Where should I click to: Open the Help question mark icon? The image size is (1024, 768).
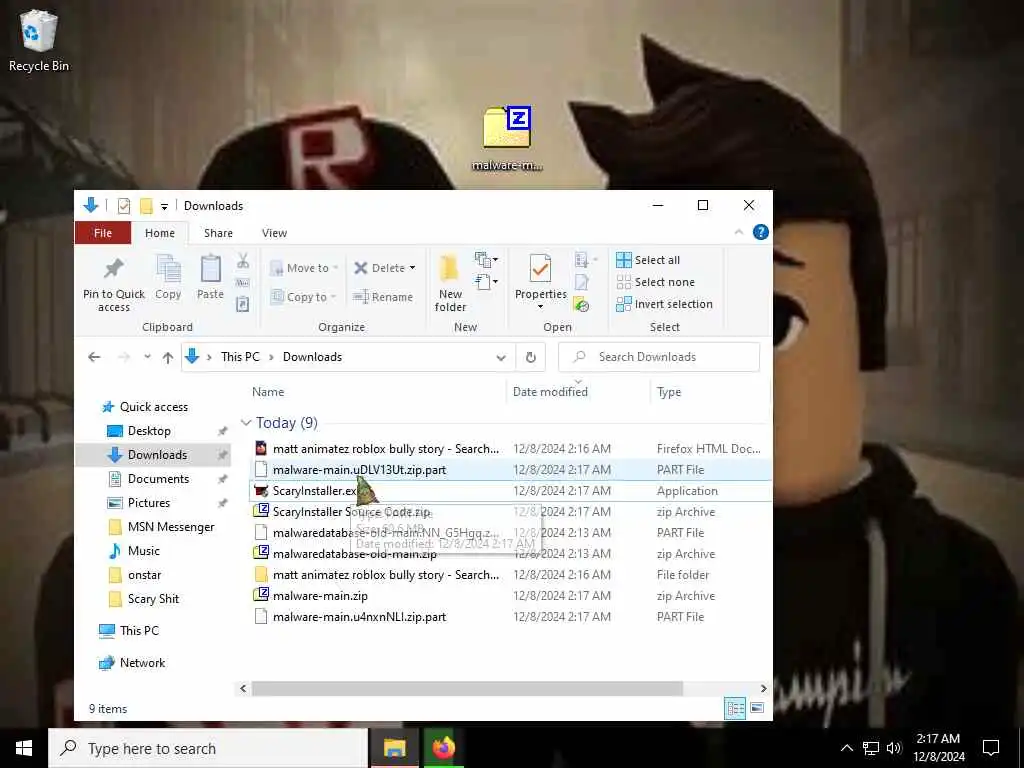[x=760, y=232]
